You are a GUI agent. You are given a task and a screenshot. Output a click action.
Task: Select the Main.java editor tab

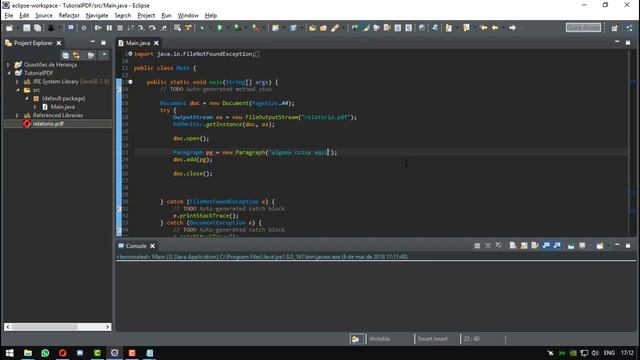pos(138,43)
